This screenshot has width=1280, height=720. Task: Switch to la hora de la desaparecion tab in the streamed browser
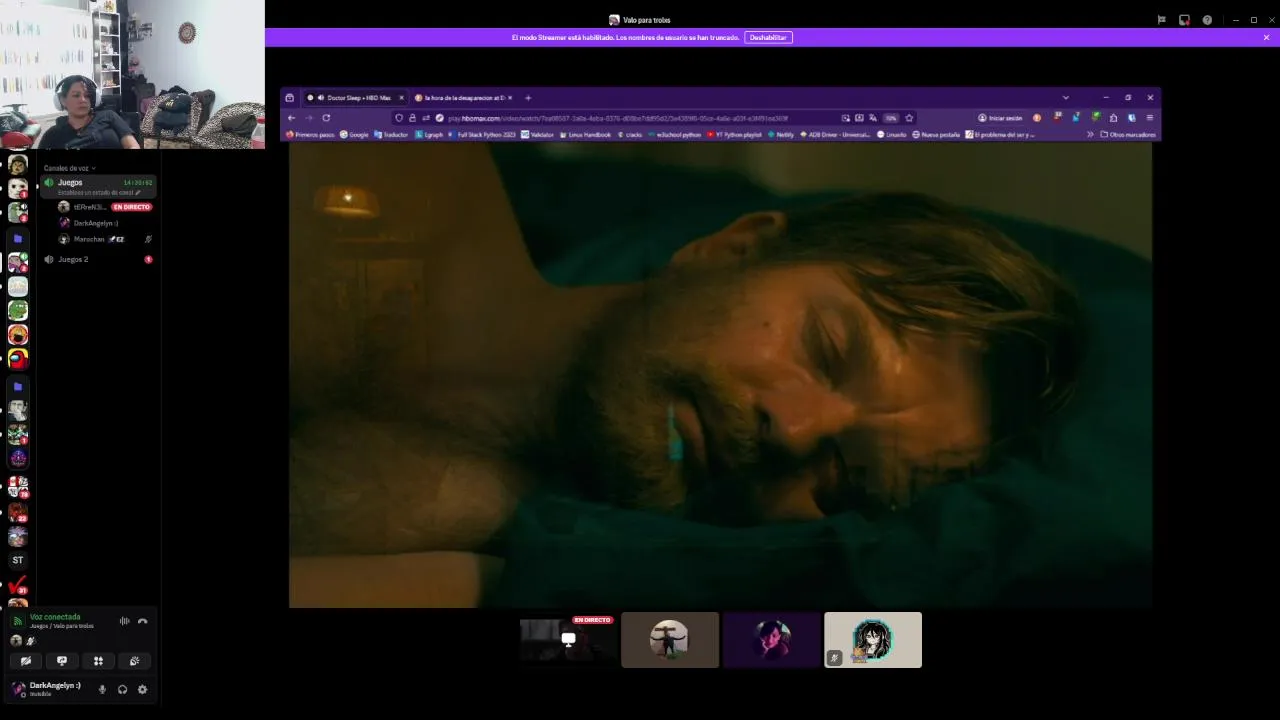[463, 98]
